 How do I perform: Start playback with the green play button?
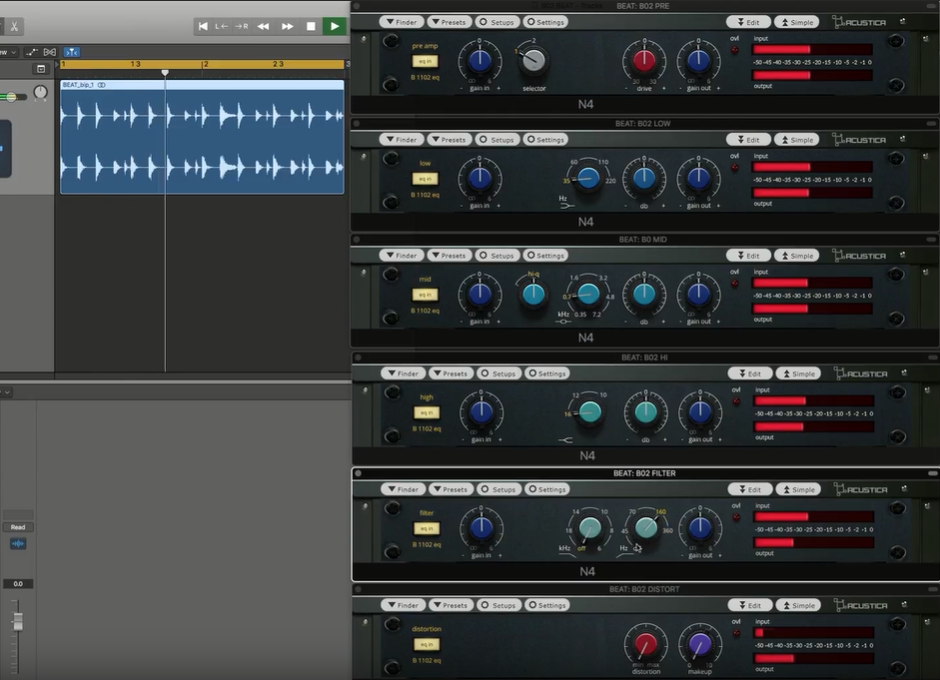(x=335, y=26)
